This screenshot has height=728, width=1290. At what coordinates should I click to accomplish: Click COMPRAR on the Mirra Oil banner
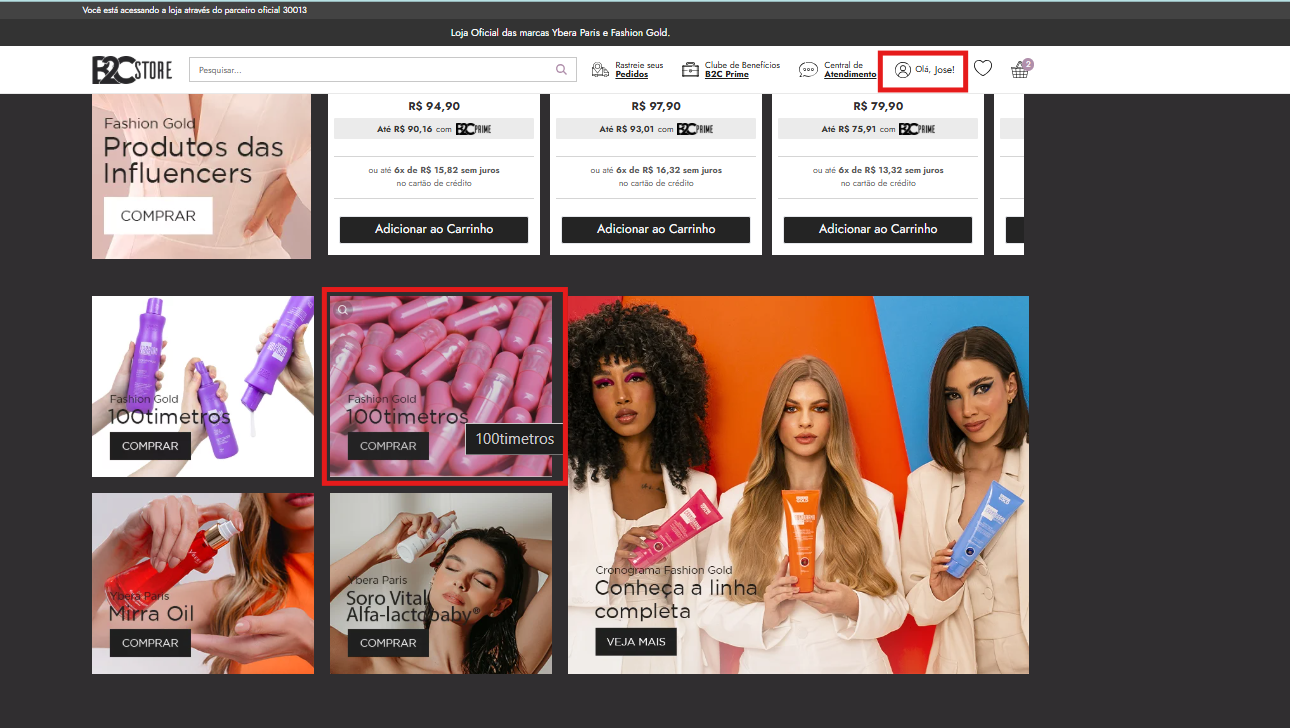click(x=150, y=643)
